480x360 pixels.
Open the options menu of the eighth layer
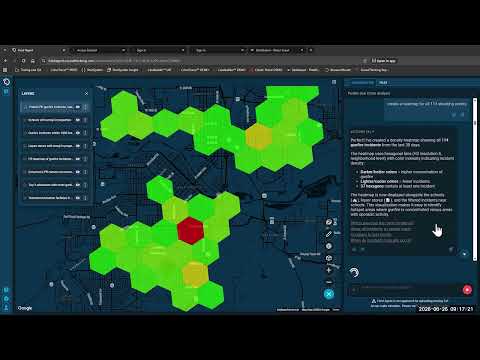click(x=85, y=198)
